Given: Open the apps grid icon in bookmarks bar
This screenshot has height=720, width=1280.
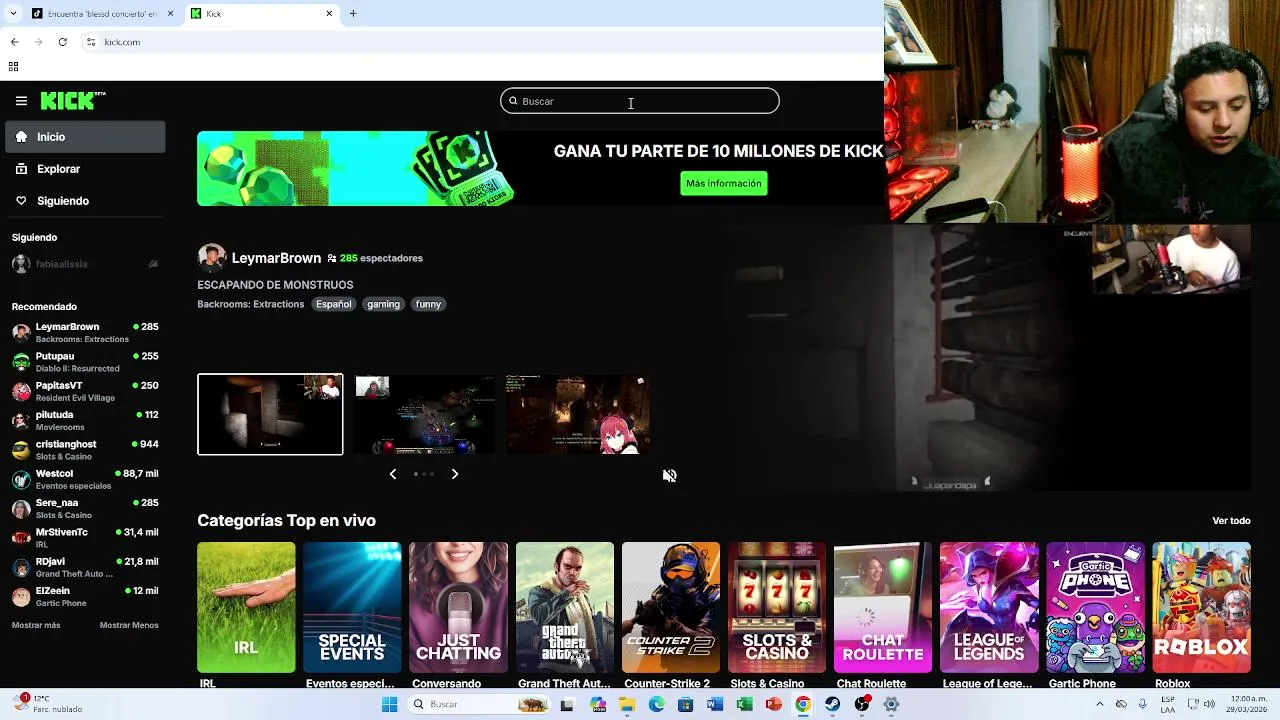Looking at the screenshot, I should tap(13, 67).
